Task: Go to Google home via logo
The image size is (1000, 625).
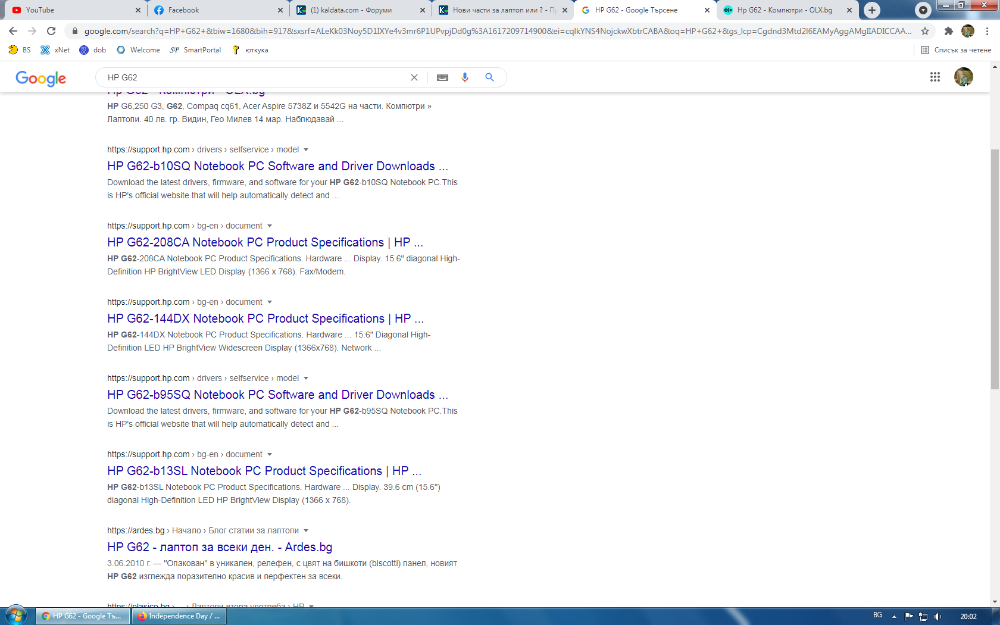Action: point(41,78)
